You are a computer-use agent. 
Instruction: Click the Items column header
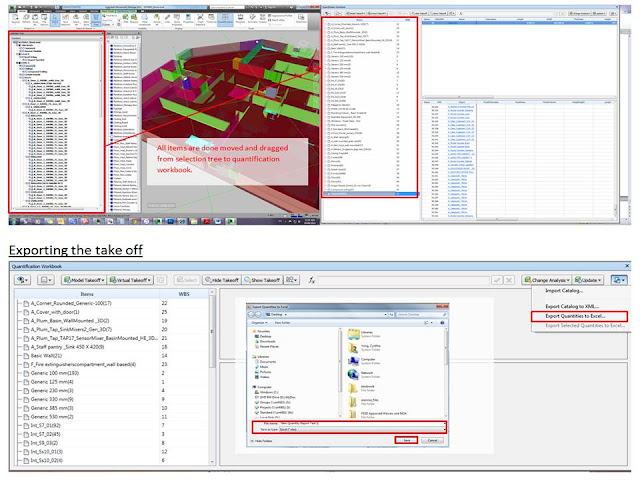pos(87,294)
